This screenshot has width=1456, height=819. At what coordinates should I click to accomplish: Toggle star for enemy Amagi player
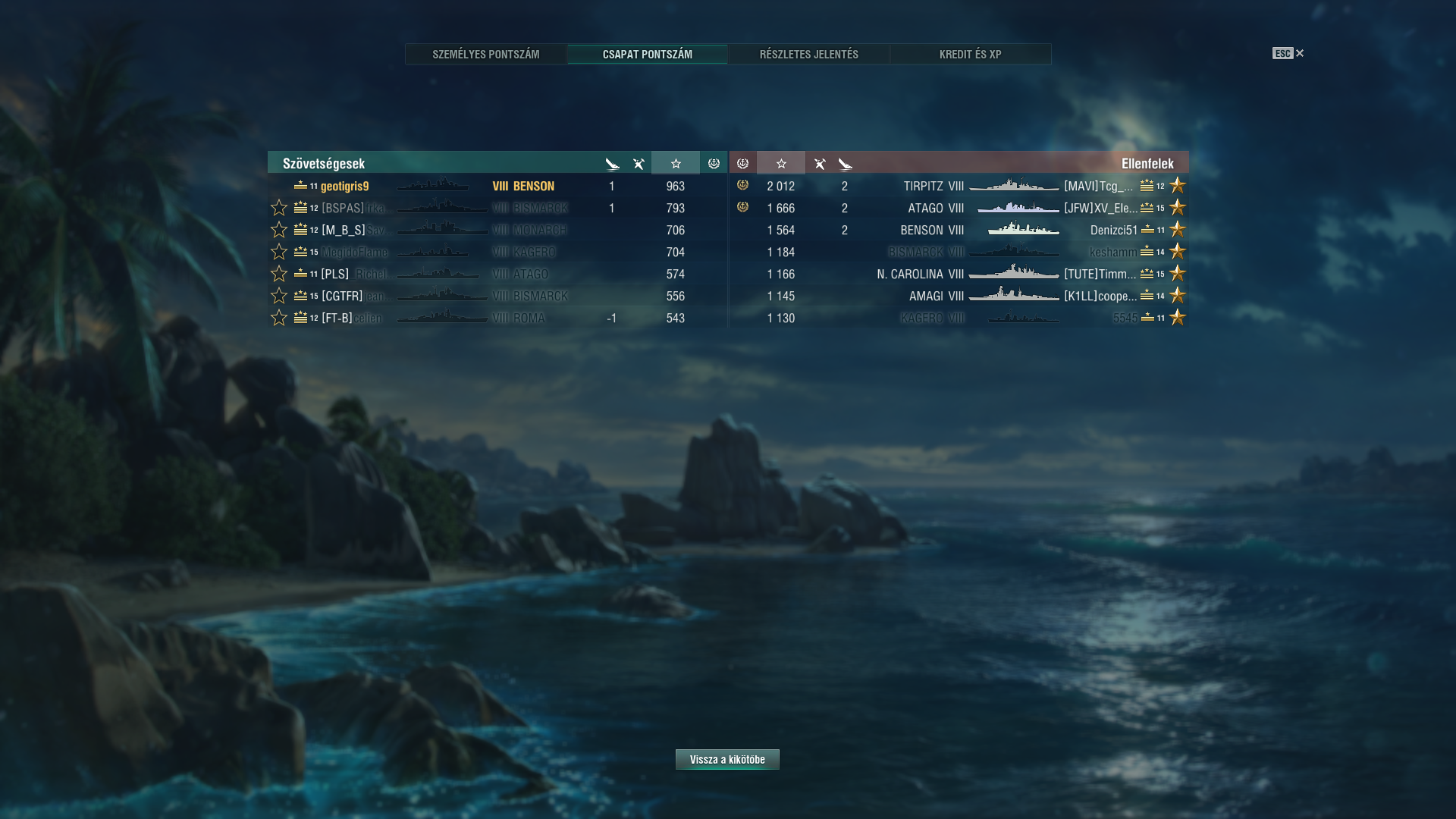[1177, 295]
